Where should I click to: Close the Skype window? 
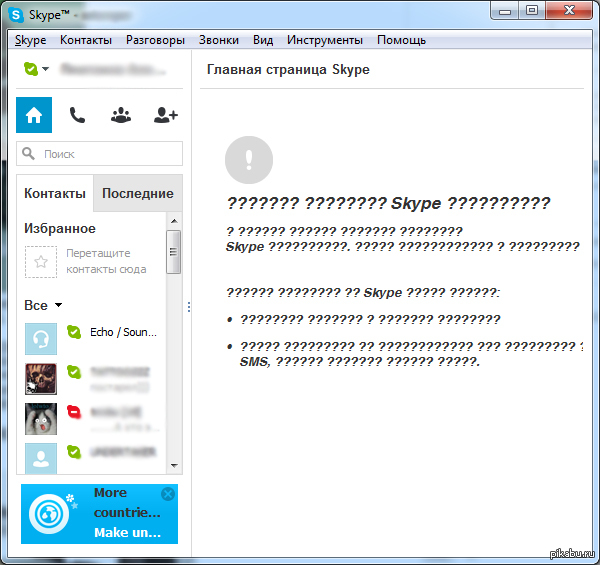coord(569,11)
